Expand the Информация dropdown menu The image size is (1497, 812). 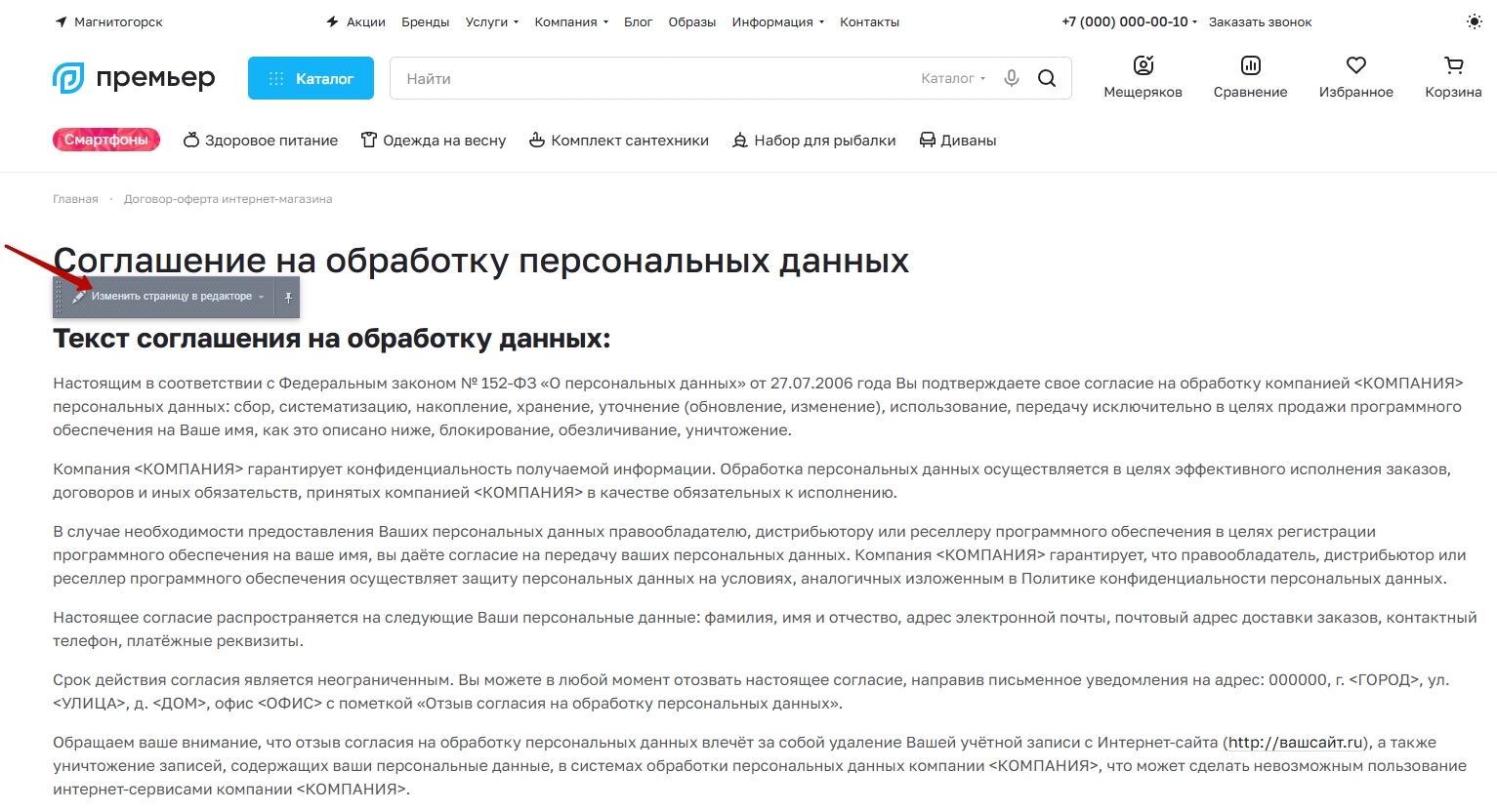point(778,21)
